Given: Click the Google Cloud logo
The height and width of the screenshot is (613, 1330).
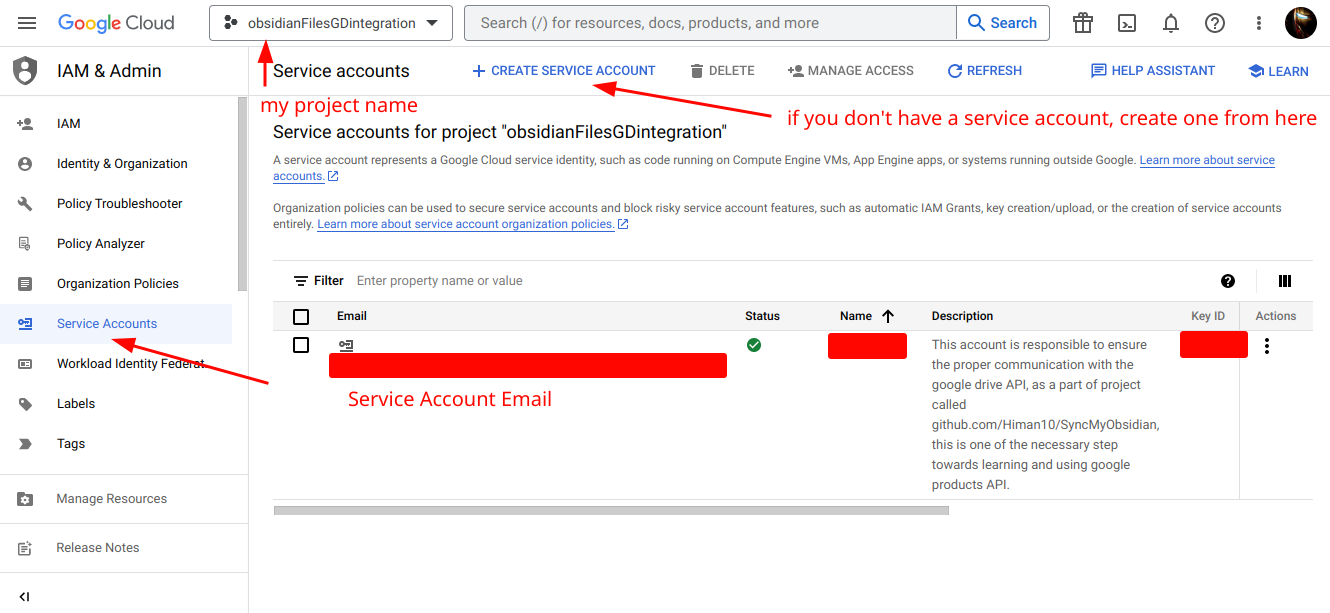Looking at the screenshot, I should pyautogui.click(x=116, y=23).
